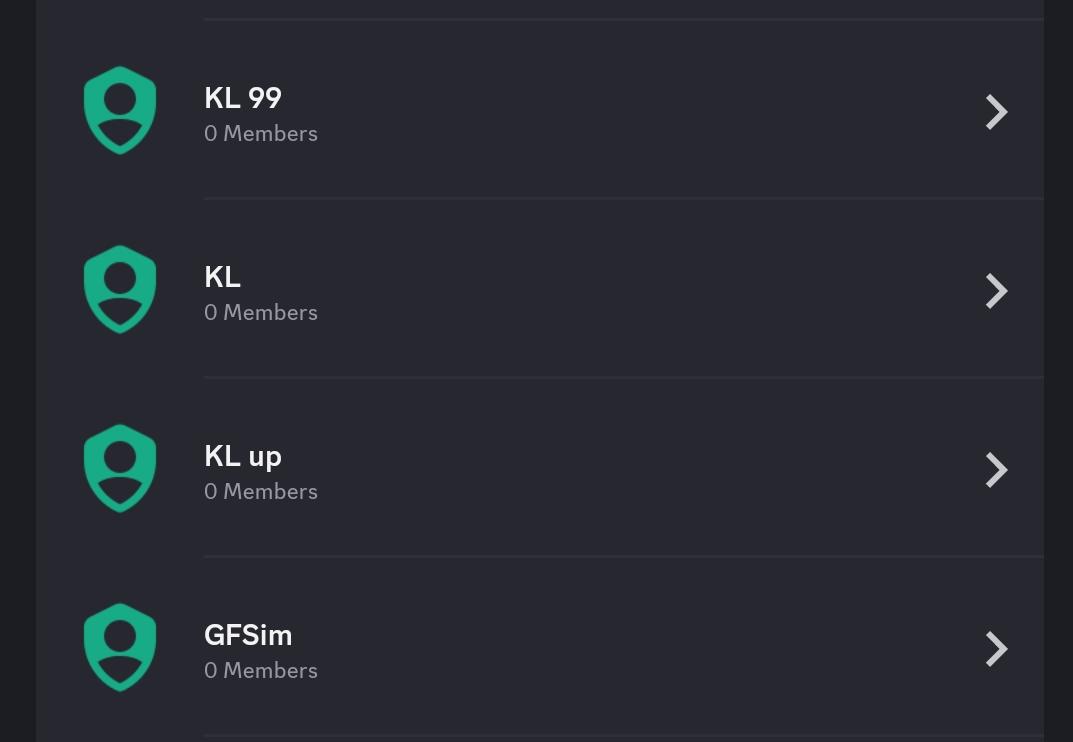Open the KL role with its right arrow
Image resolution: width=1073 pixels, height=742 pixels.
pos(996,291)
